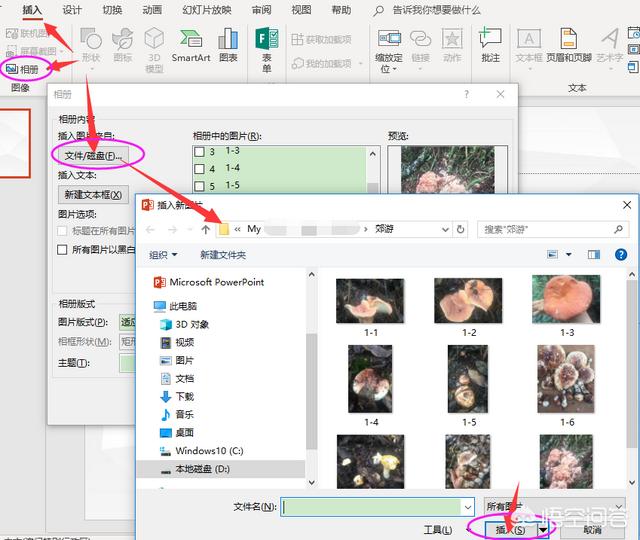
Task: Check the box for picture 1-4
Action: point(199,169)
